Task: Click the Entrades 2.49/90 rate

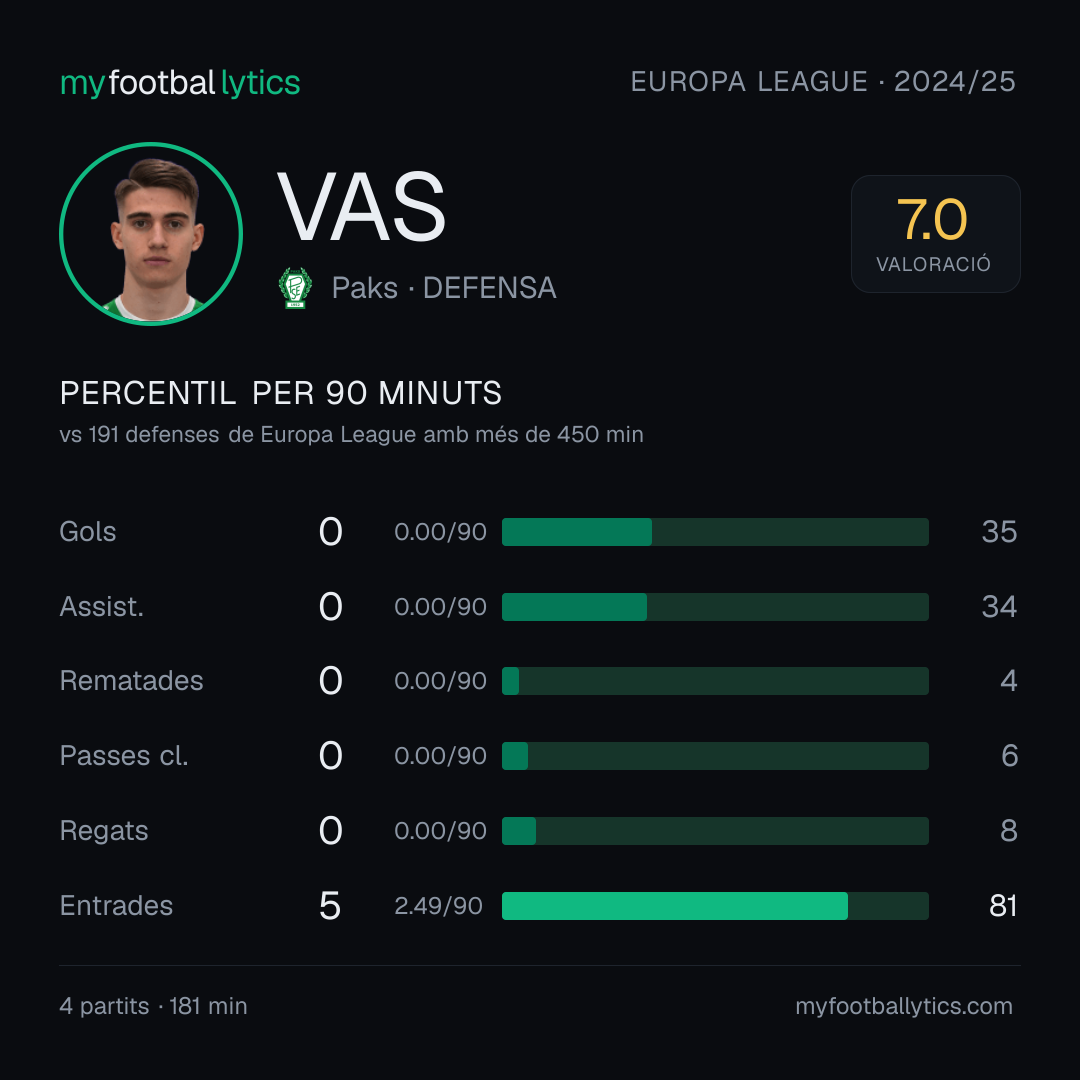Action: tap(438, 906)
